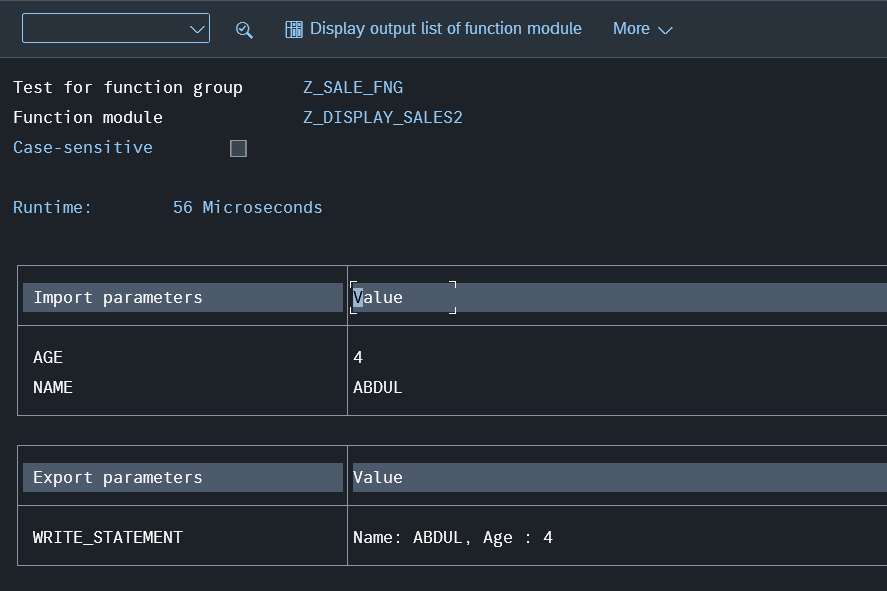Screen dimensions: 887x591
Task: Select the Value header of import table
Action: pos(378,298)
